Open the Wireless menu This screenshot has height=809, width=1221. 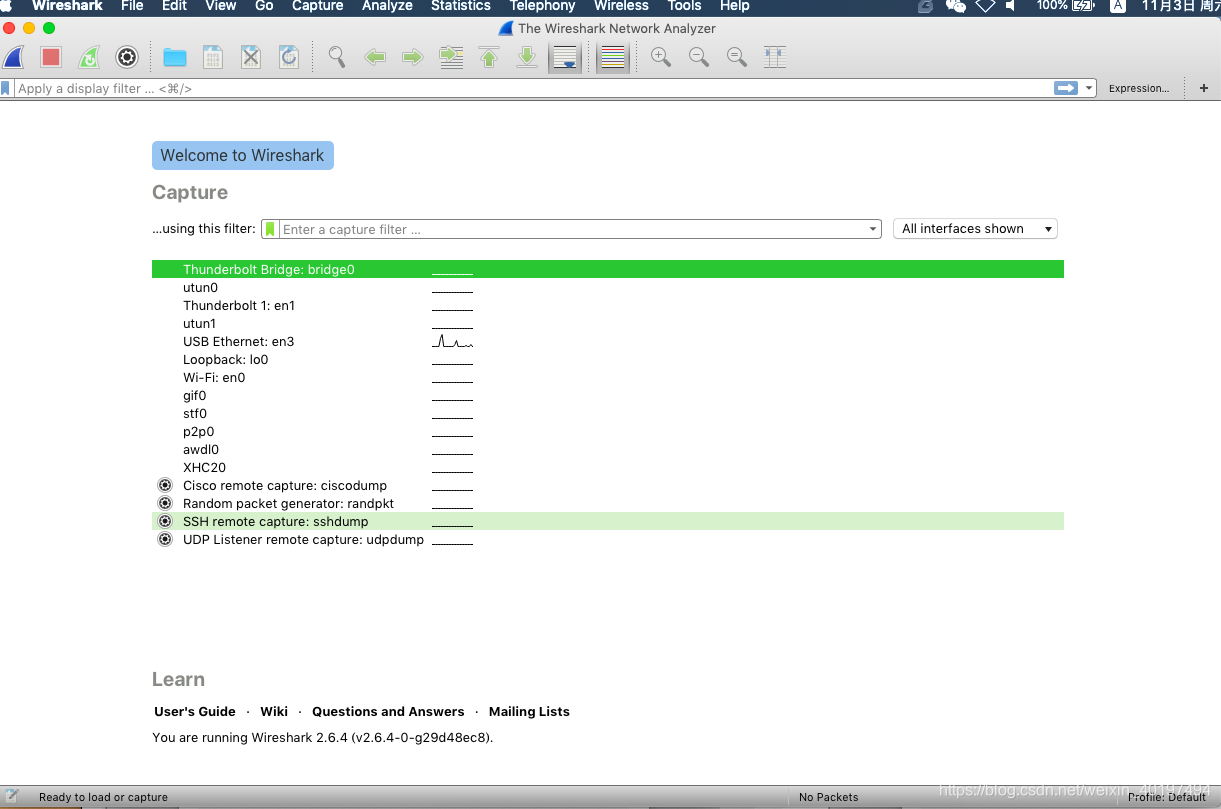point(621,6)
